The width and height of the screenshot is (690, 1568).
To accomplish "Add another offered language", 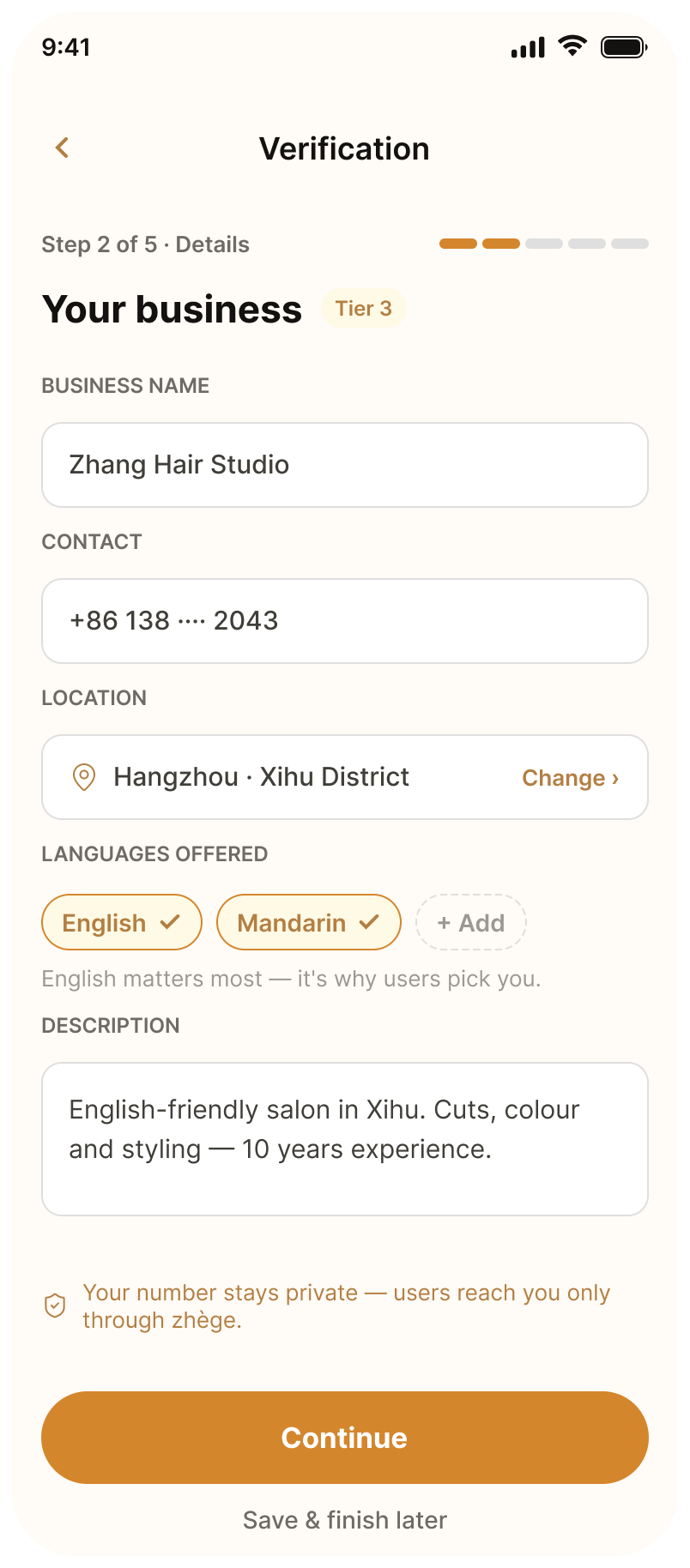I will (x=471, y=922).
